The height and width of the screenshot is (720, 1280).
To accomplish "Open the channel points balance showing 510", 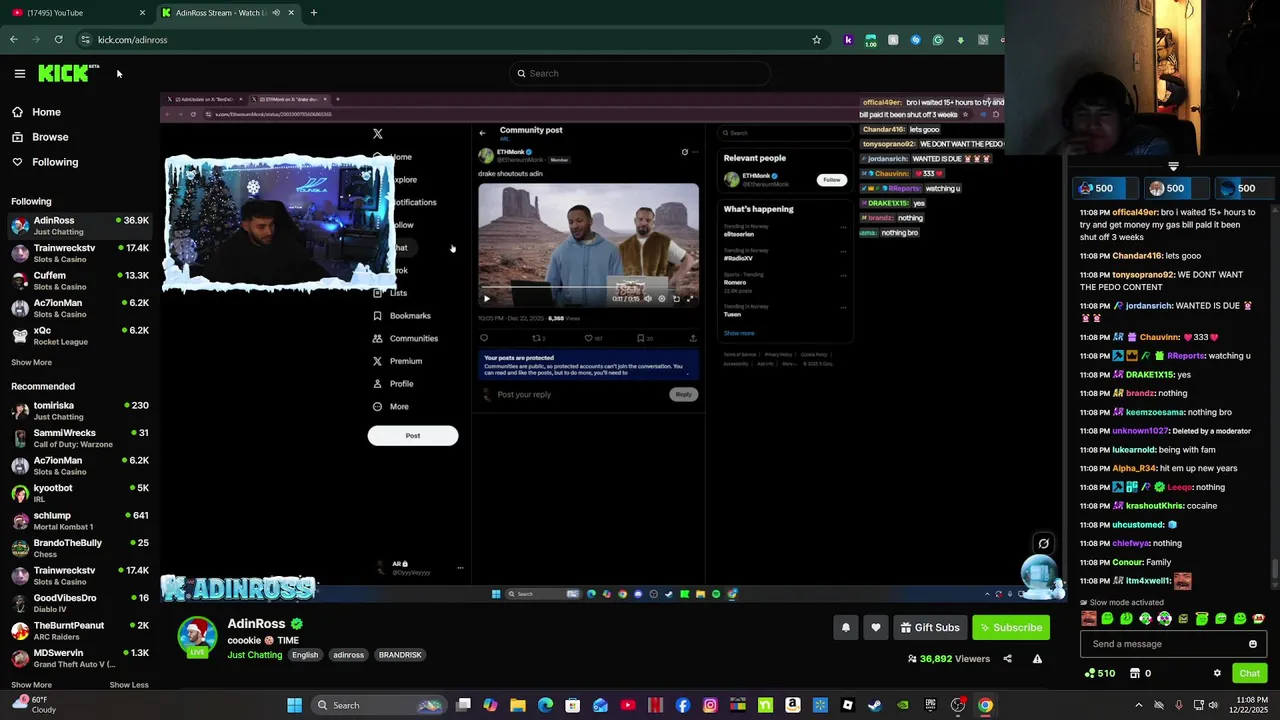I will click(x=1099, y=673).
